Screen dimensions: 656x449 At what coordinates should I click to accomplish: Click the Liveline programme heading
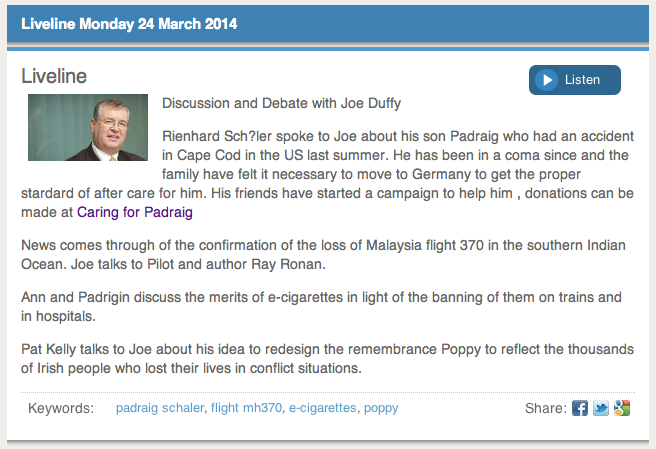[x=54, y=76]
